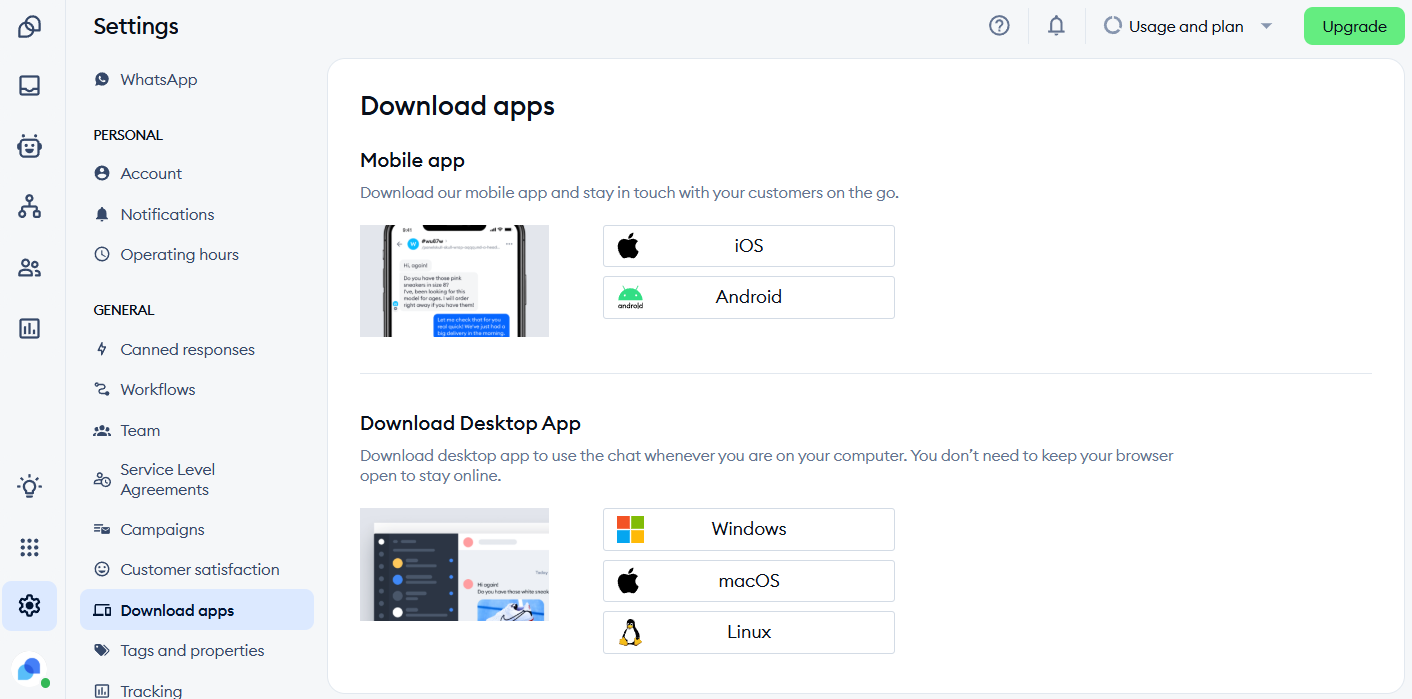
Task: Click the "Download apps" main heading
Action: point(457,106)
